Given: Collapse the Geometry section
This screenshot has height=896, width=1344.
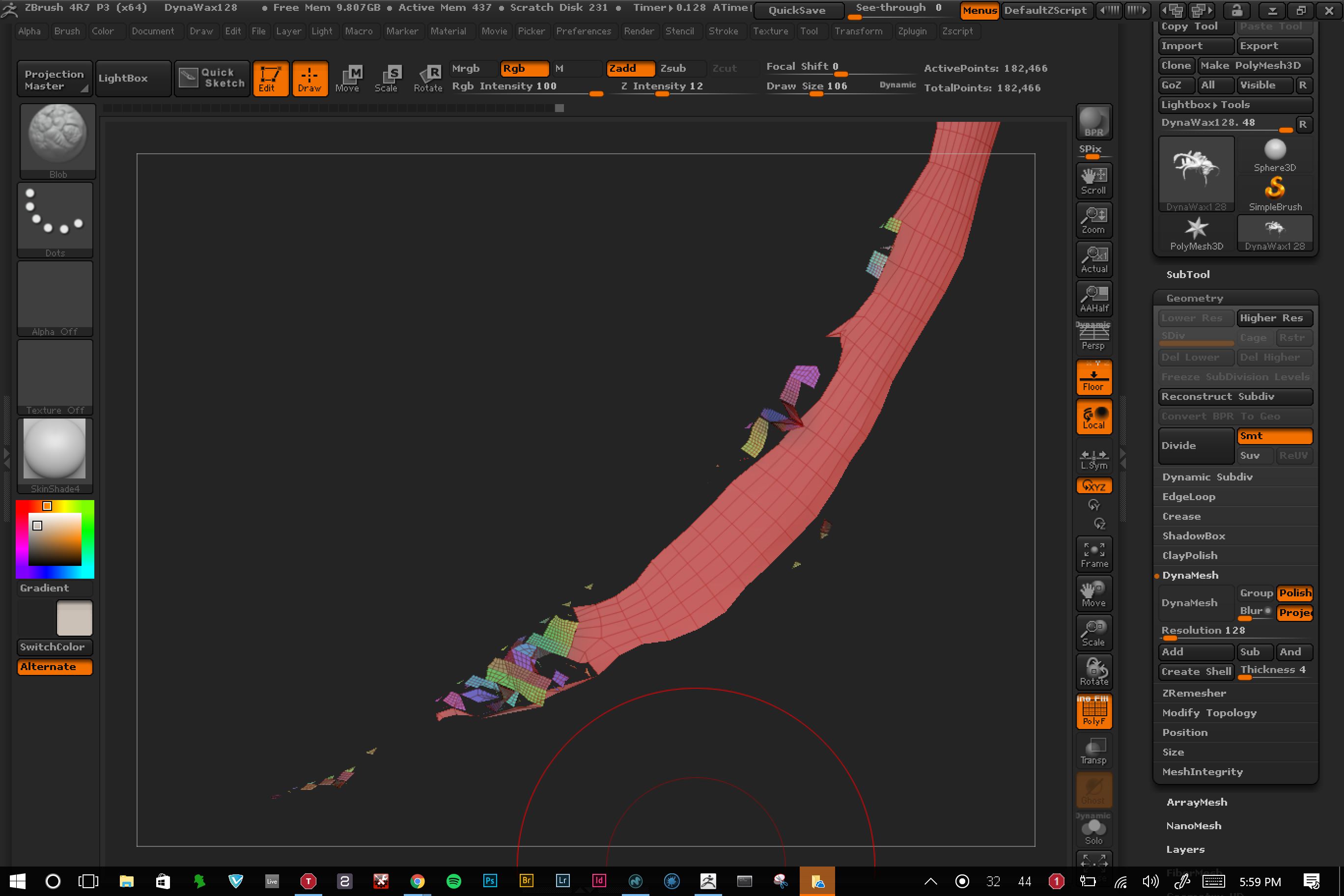Looking at the screenshot, I should click(1195, 298).
